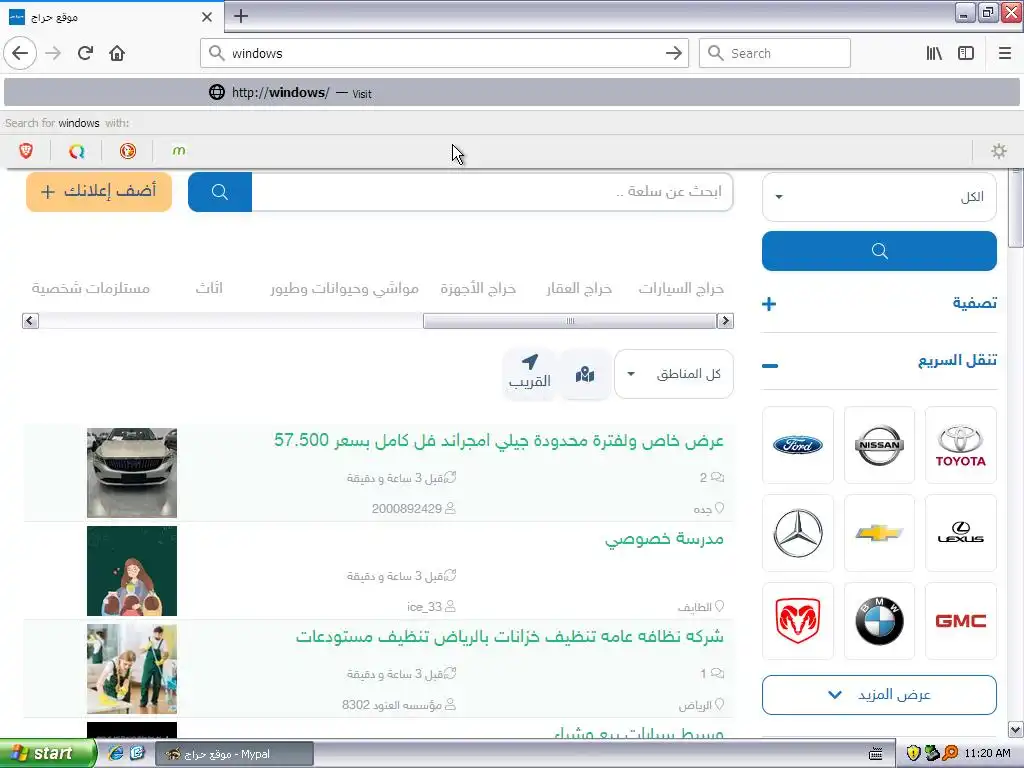The width and height of the screenshot is (1024, 768).
Task: Click the category scrollbar right arrow
Action: 725,321
